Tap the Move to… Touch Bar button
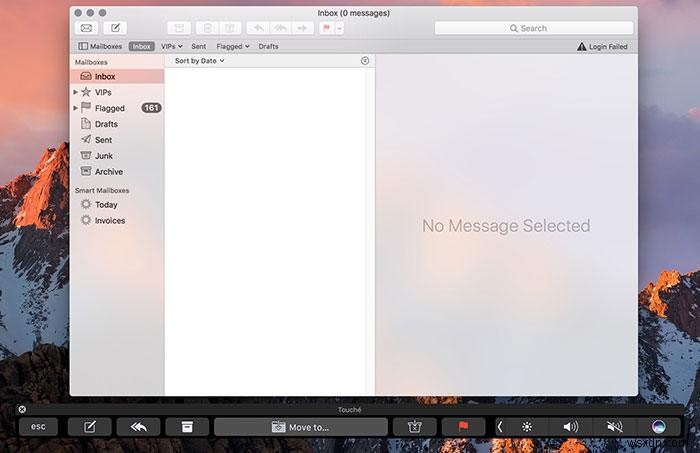Viewport: 700px width, 453px height. click(x=300, y=427)
